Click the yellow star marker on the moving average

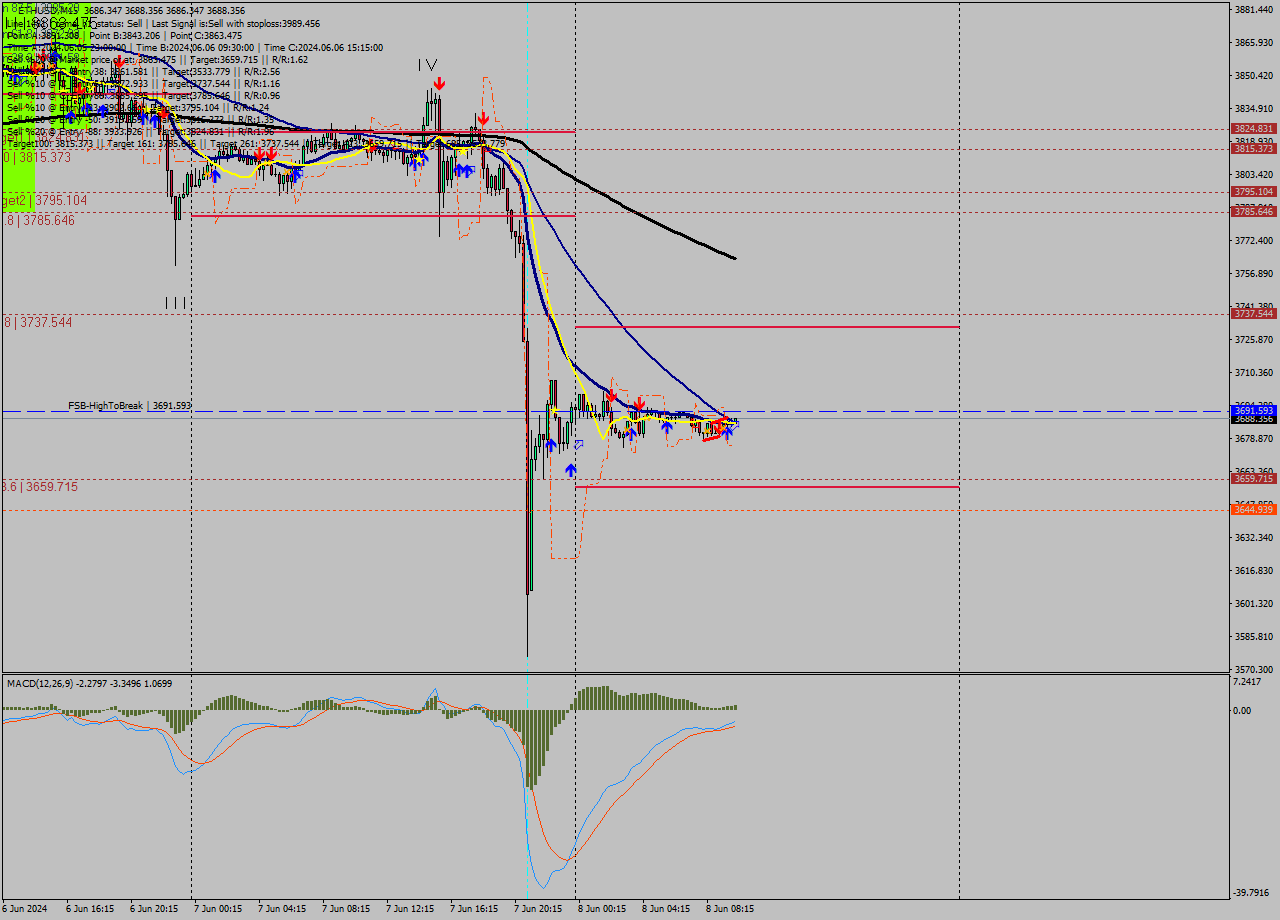coord(554,410)
